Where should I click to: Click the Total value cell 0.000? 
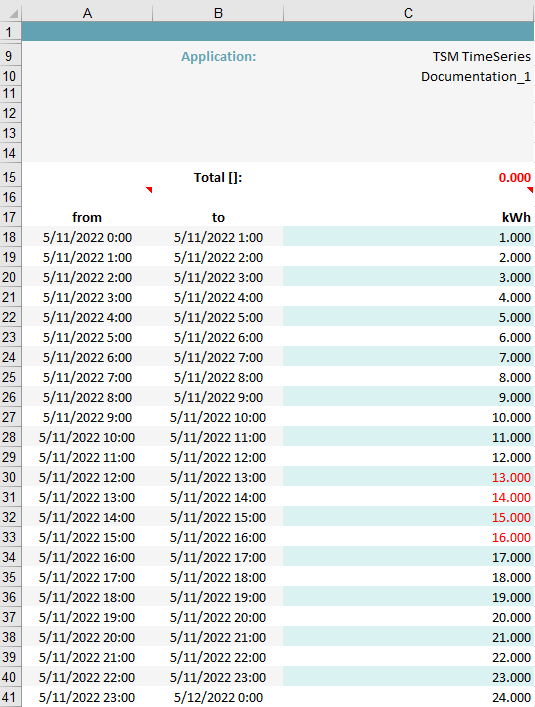point(408,177)
